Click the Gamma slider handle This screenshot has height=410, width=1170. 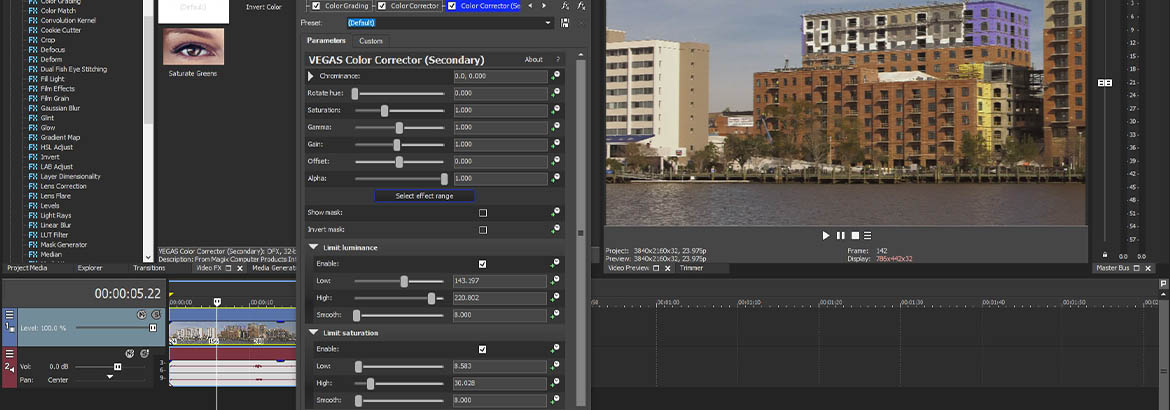coord(399,128)
